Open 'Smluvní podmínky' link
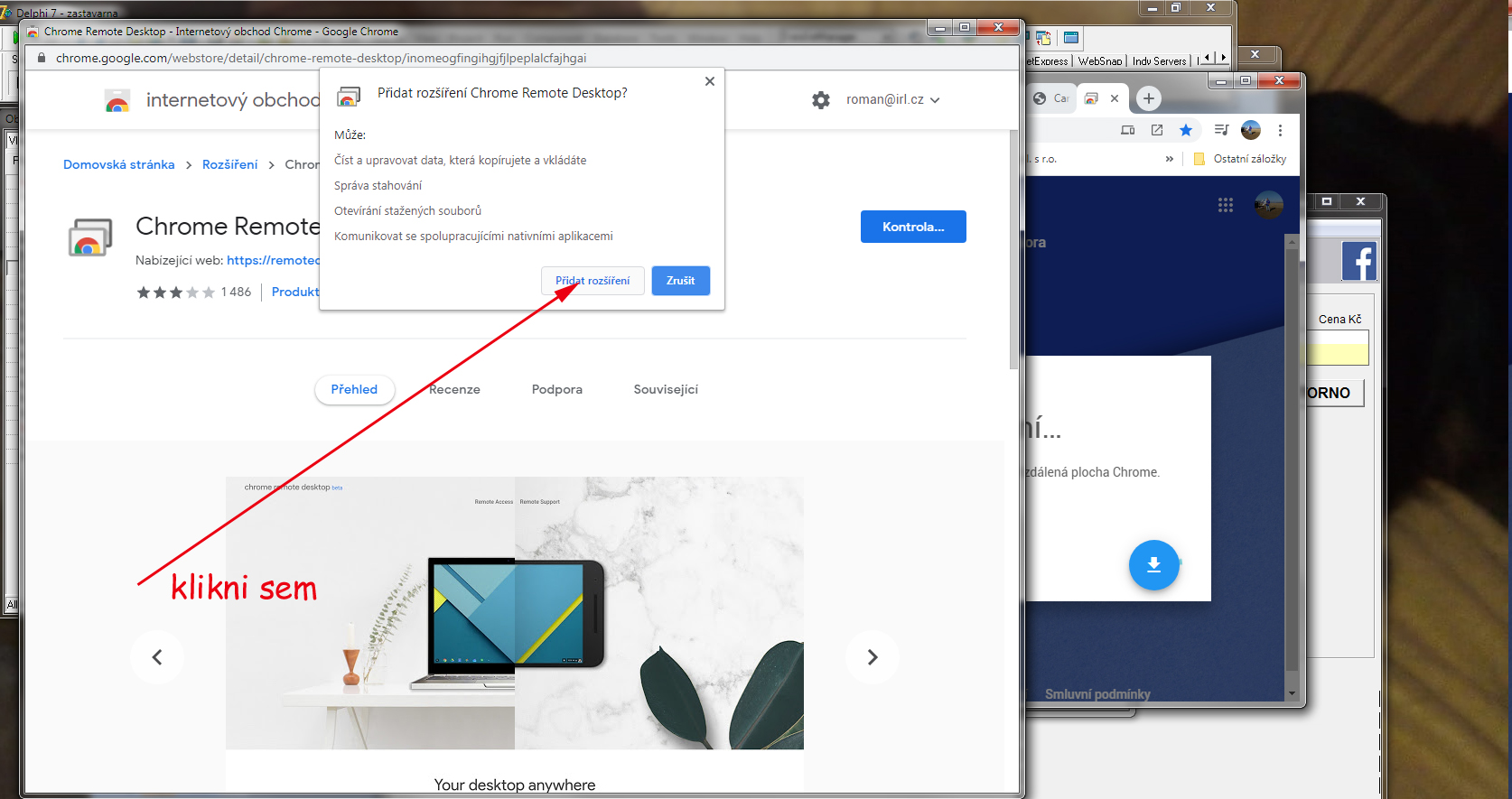 coord(1097,693)
